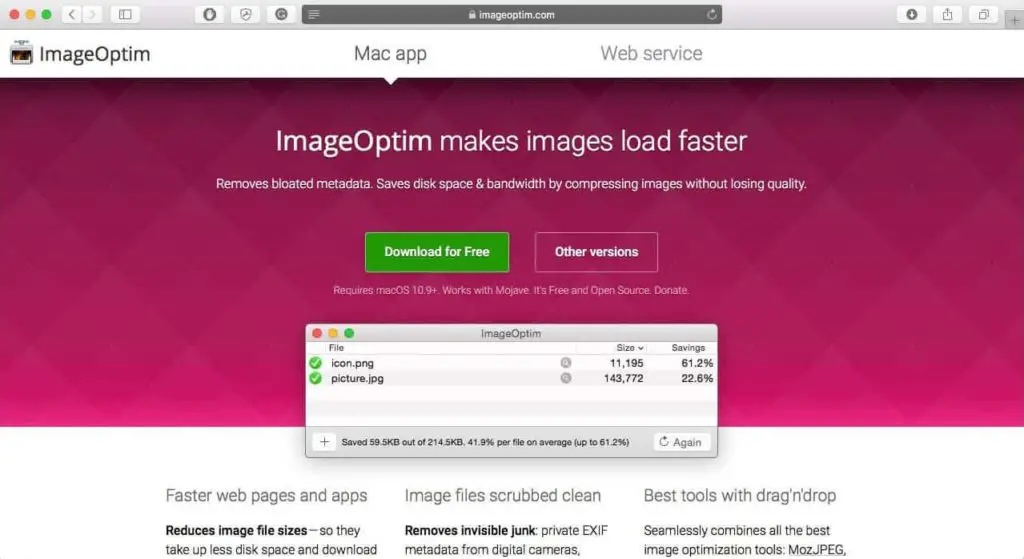Click the 11,195 size value

(626, 363)
